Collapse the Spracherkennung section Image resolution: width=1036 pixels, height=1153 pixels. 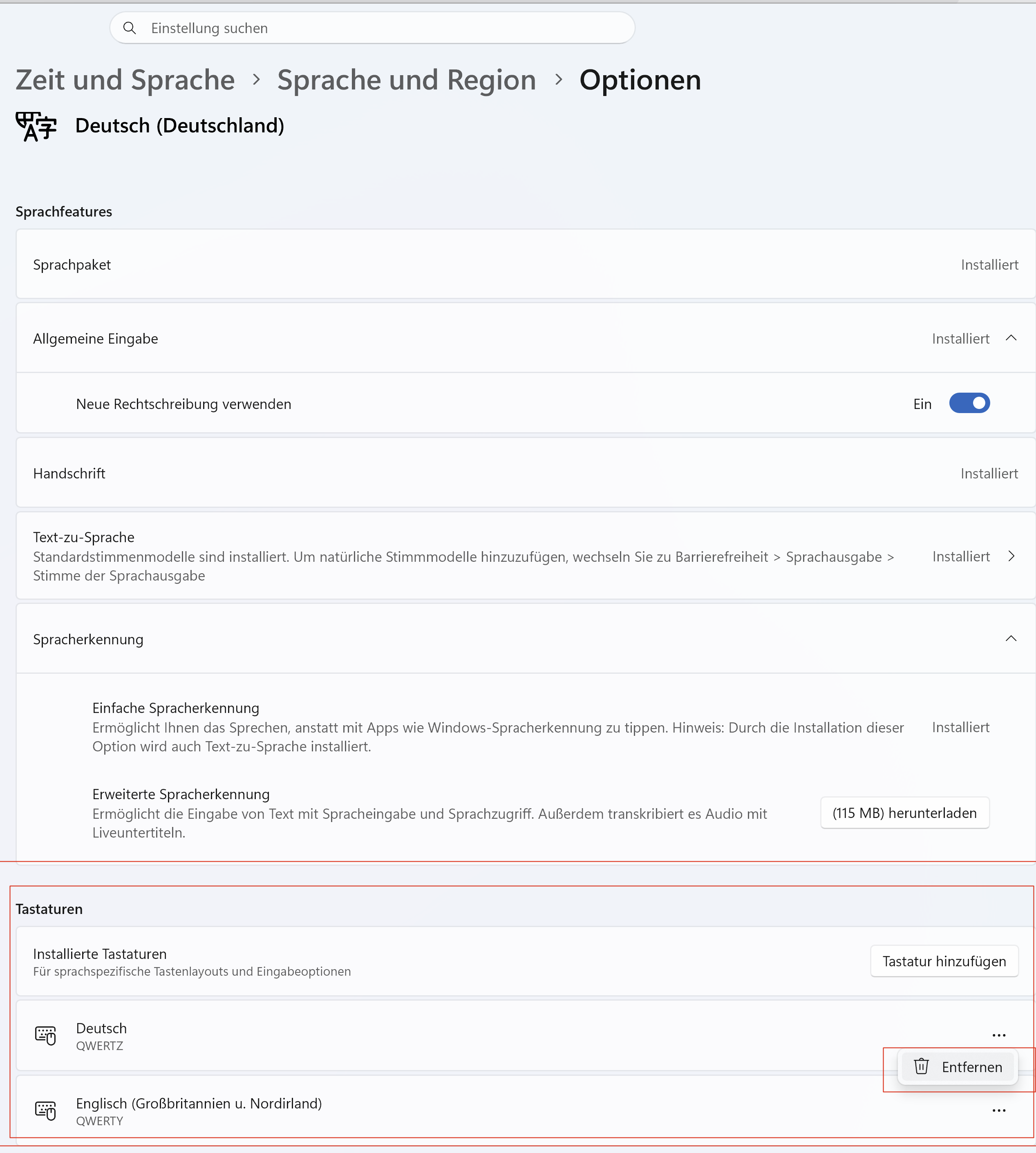point(1011,639)
